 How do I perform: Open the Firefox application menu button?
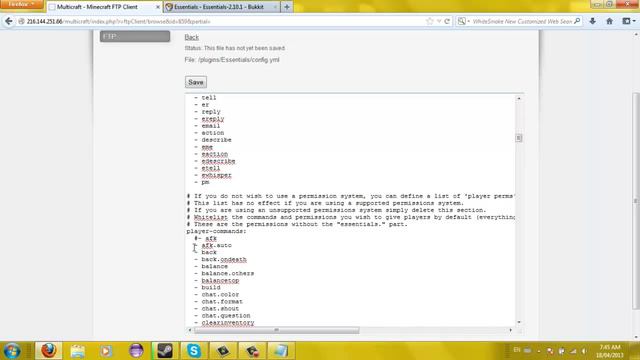pyautogui.click(x=22, y=4)
